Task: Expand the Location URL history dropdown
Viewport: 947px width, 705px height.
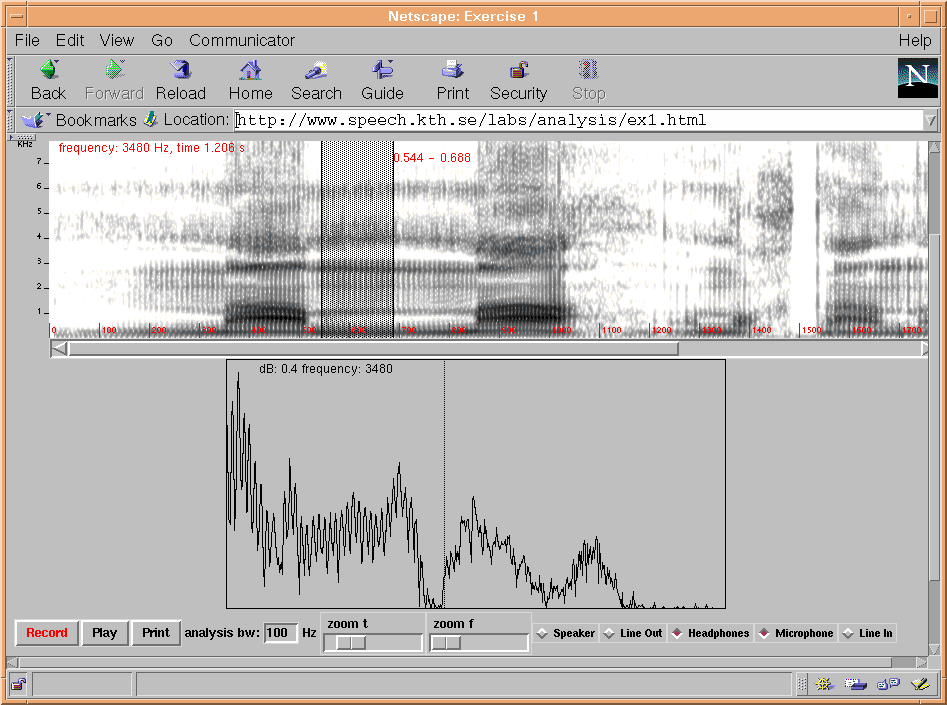Action: click(x=930, y=120)
